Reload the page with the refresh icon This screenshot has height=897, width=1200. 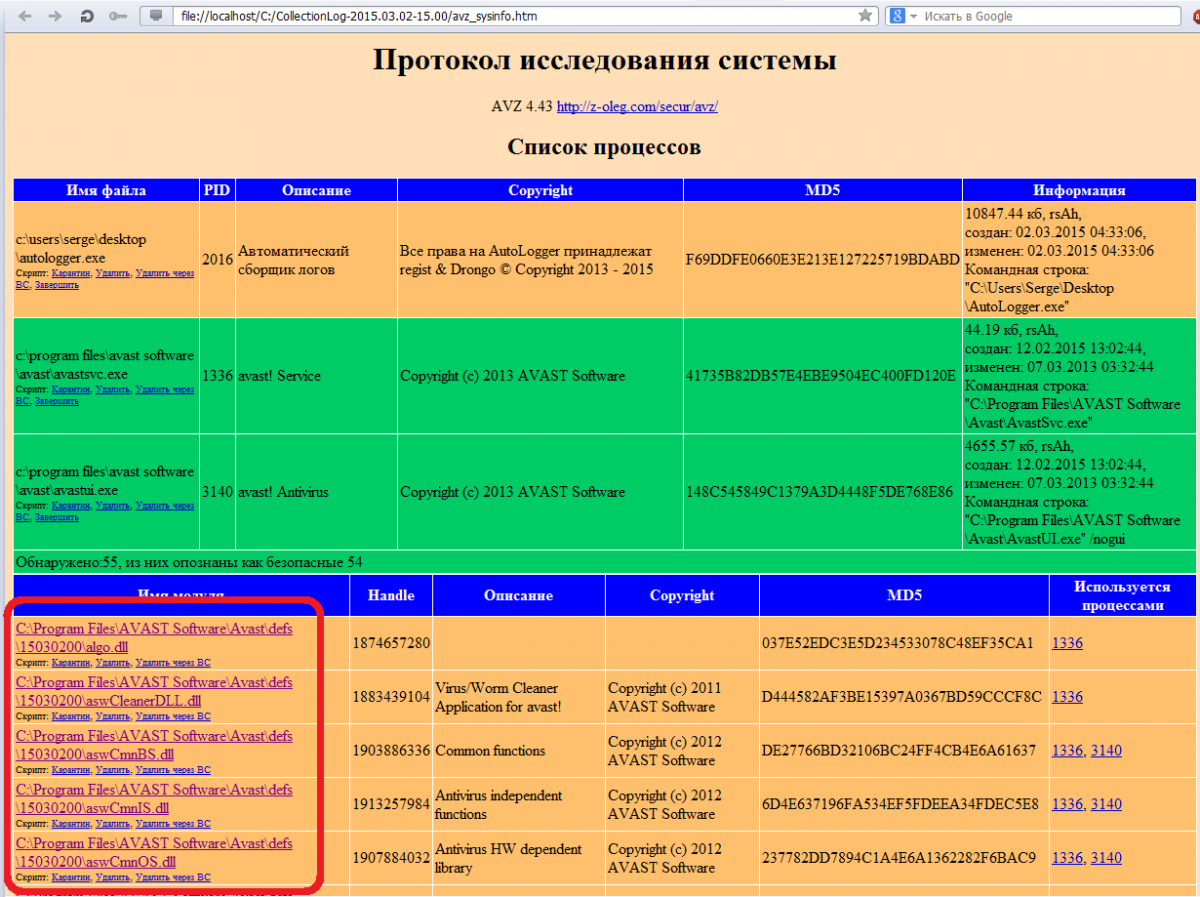(87, 16)
